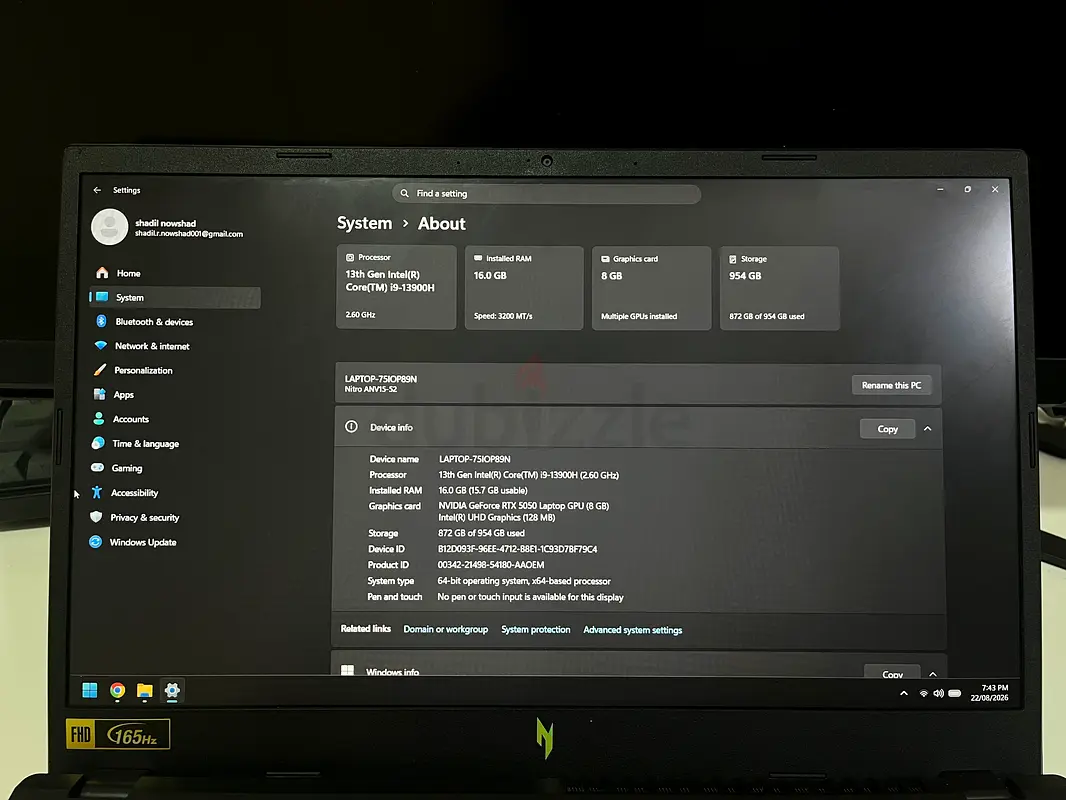This screenshot has width=1066, height=800.
Task: Open Domain or workgroup link
Action: pyautogui.click(x=445, y=629)
